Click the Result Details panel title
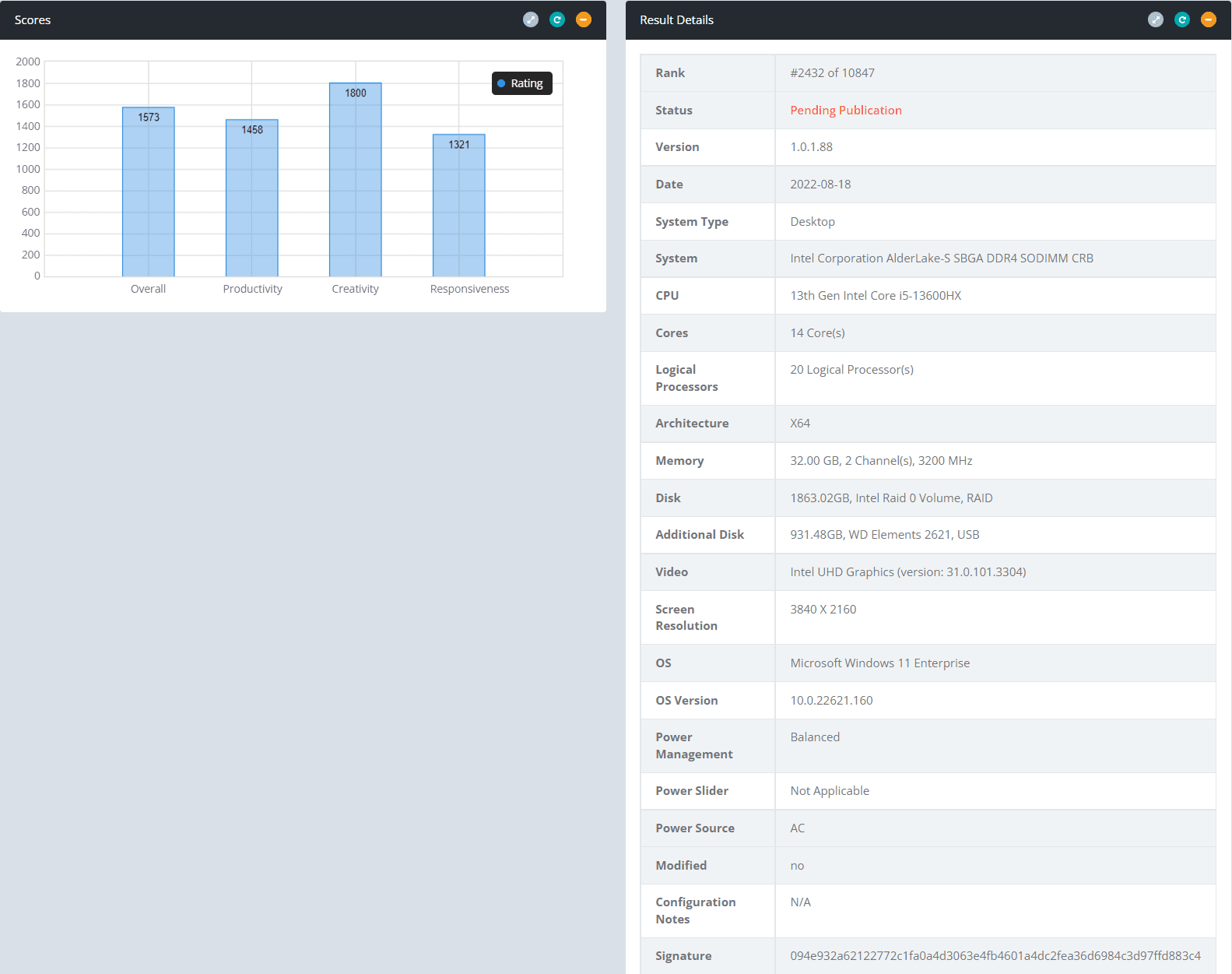1232x974 pixels. tap(676, 20)
